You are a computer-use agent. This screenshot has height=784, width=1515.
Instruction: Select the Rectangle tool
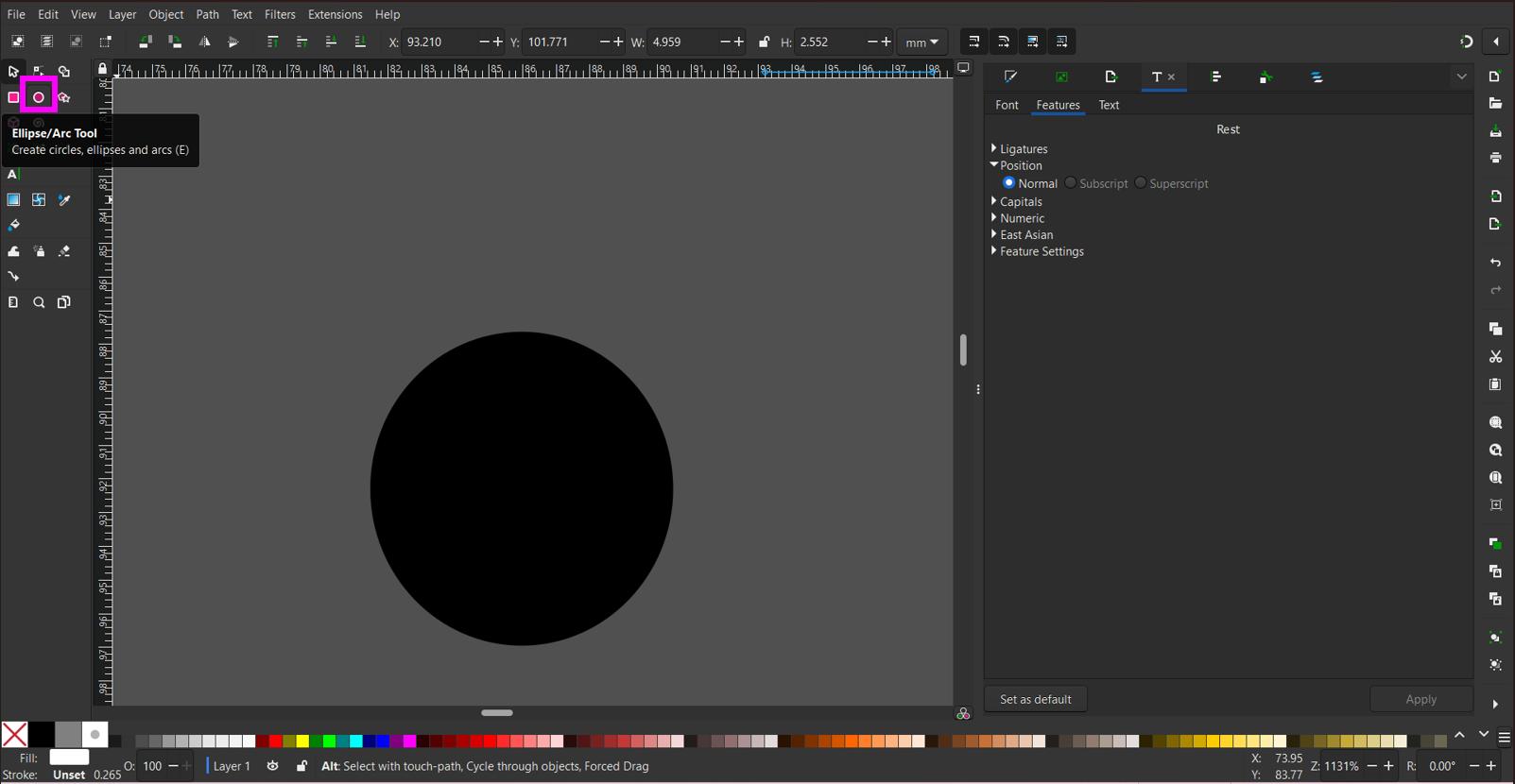tap(13, 97)
